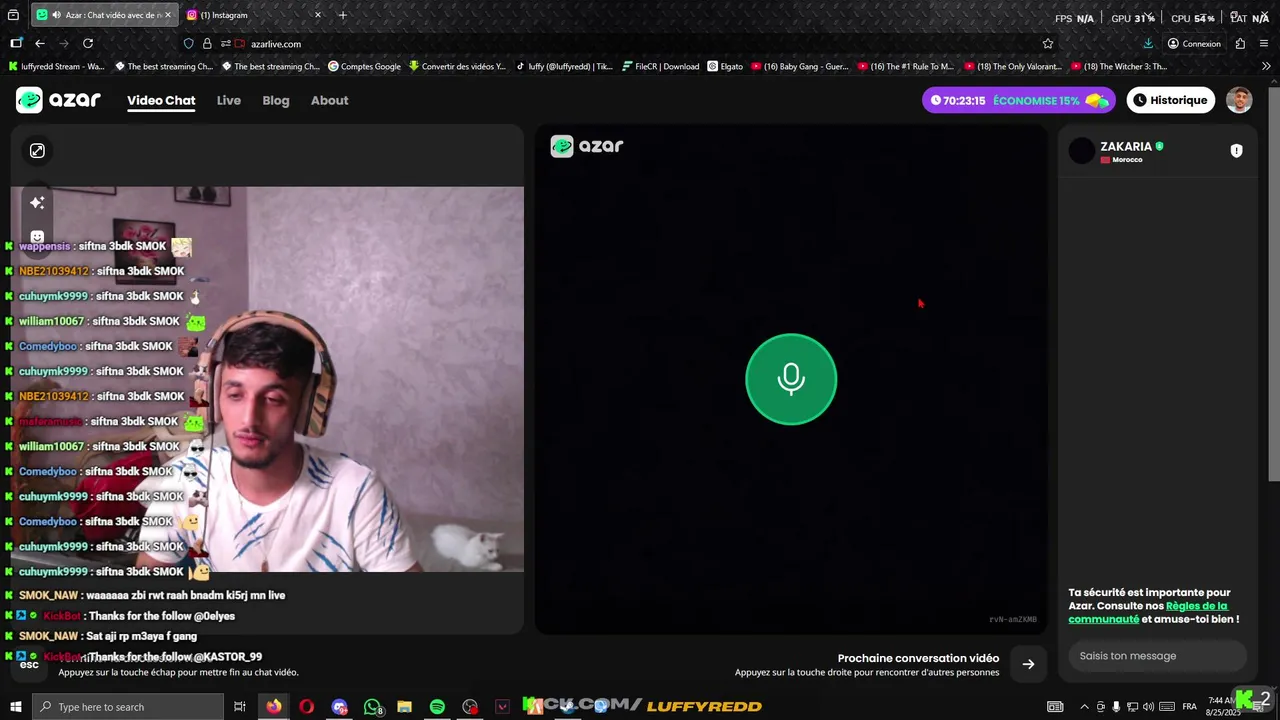Click the esc end chat key

pyautogui.click(x=29, y=664)
